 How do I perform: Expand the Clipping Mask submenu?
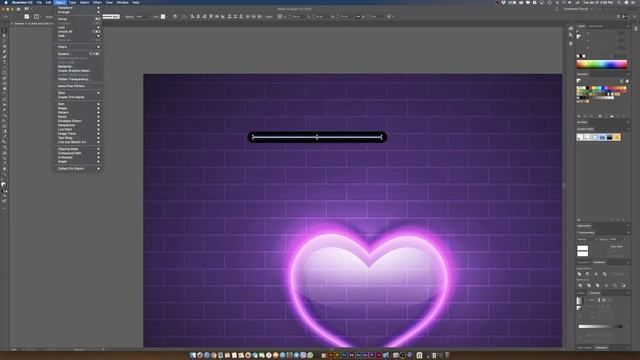pos(78,149)
